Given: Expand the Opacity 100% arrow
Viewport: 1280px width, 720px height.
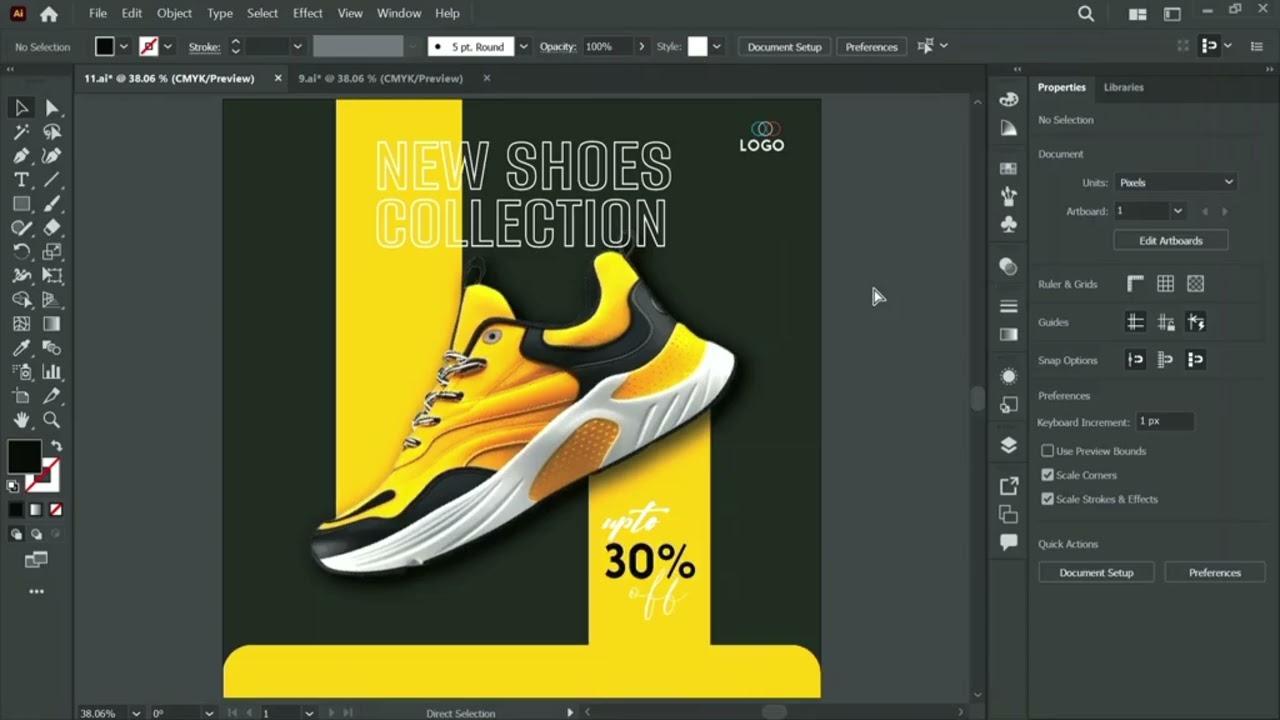Looking at the screenshot, I should coord(640,47).
